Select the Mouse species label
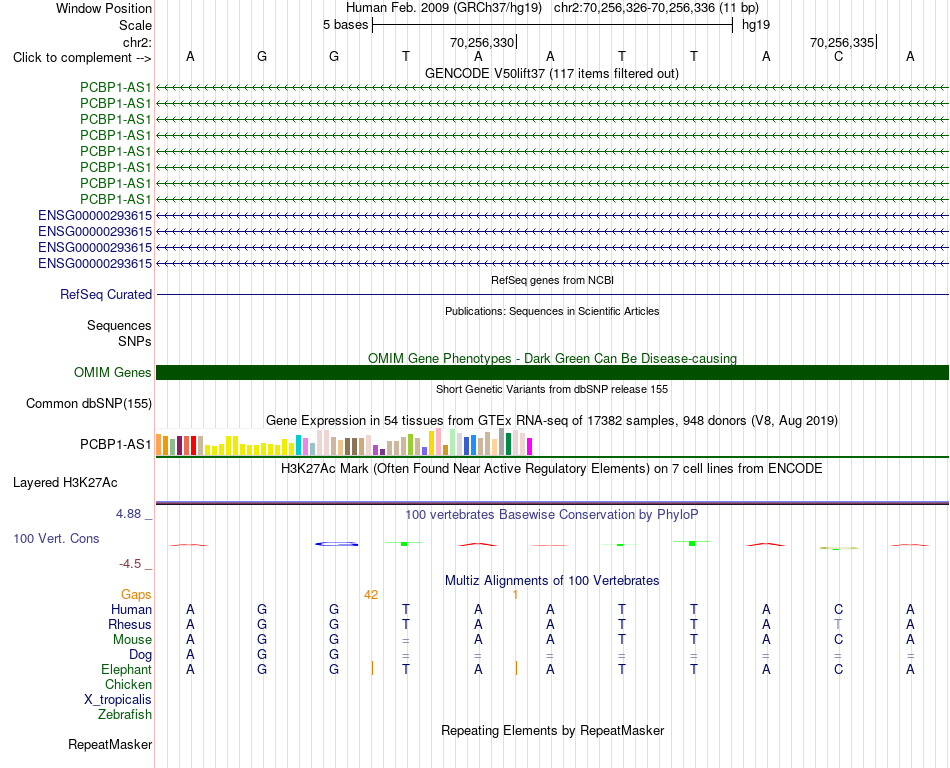950x768 pixels. point(132,640)
